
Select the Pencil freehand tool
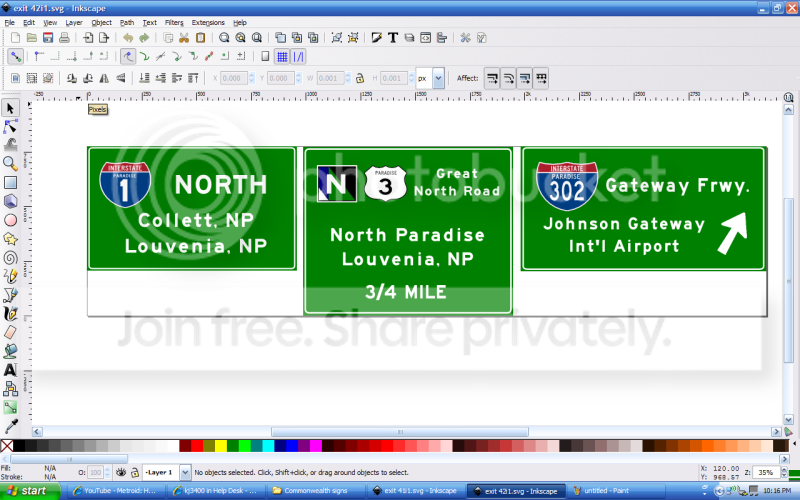tap(10, 276)
